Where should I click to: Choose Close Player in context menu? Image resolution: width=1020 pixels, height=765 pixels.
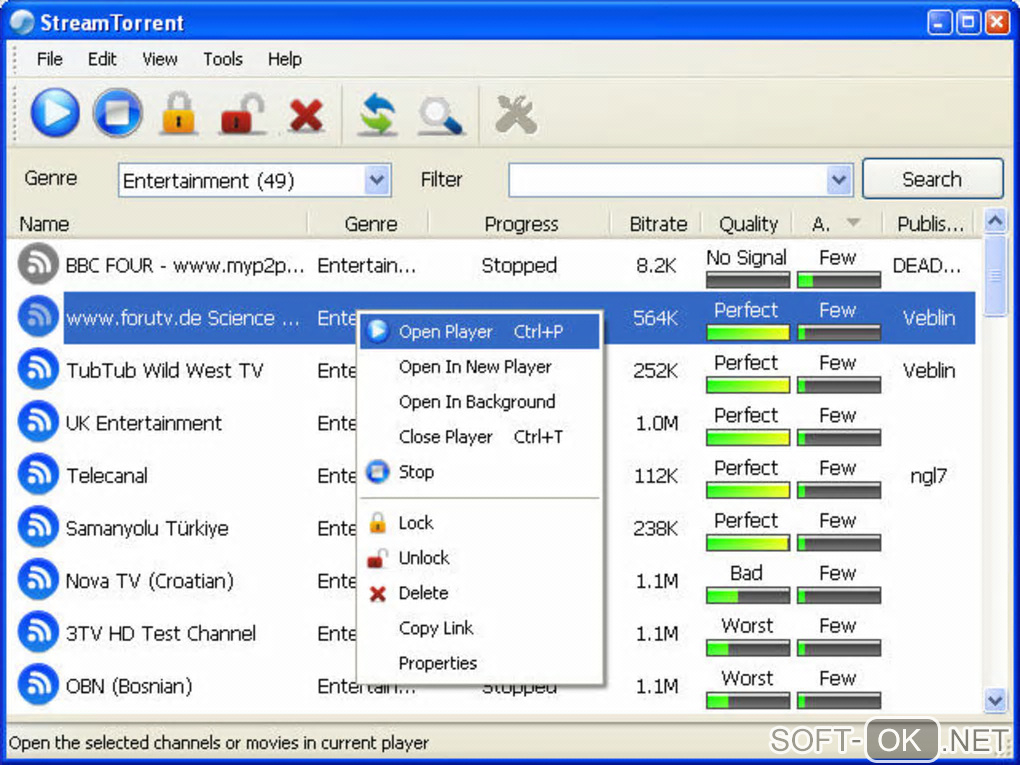(479, 437)
